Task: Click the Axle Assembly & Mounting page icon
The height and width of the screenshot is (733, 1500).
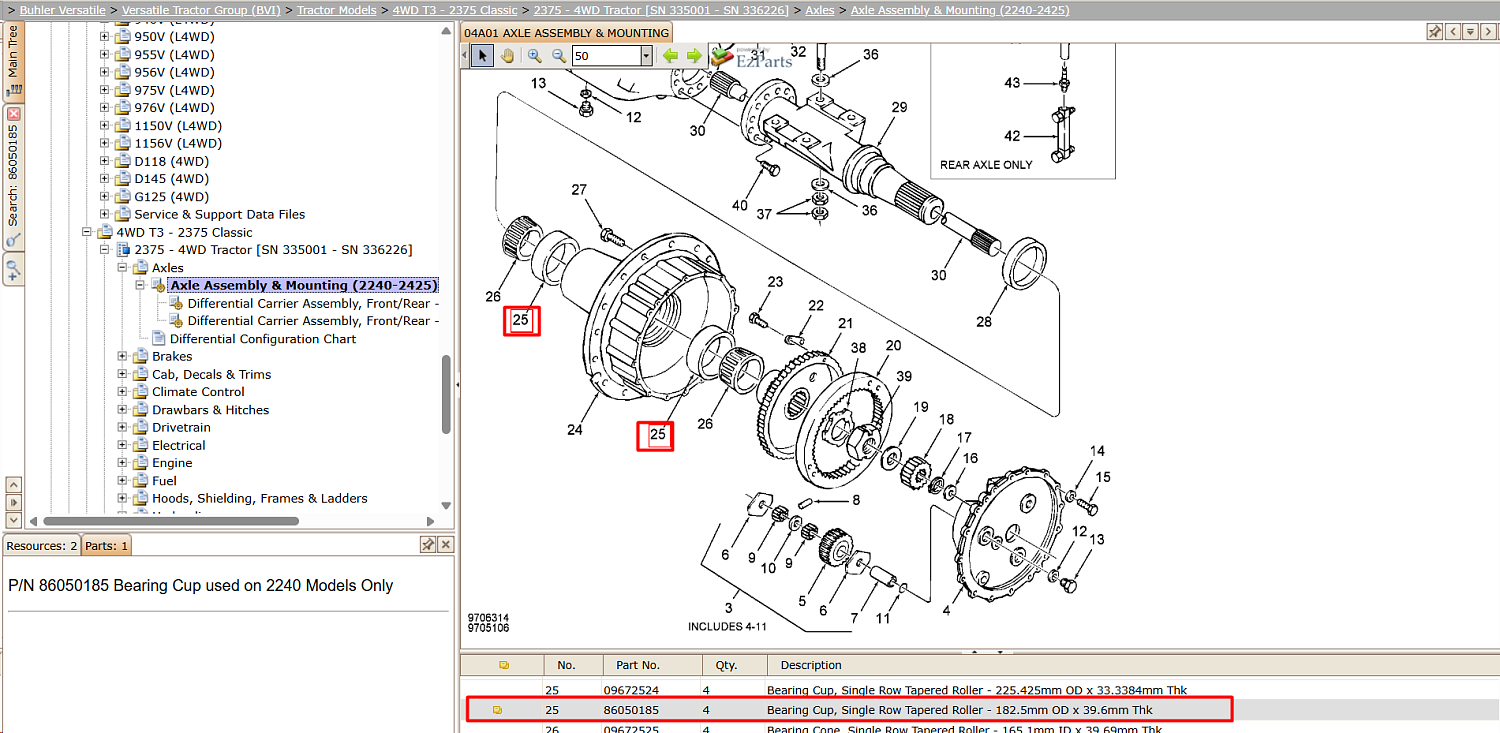Action: [x=158, y=286]
